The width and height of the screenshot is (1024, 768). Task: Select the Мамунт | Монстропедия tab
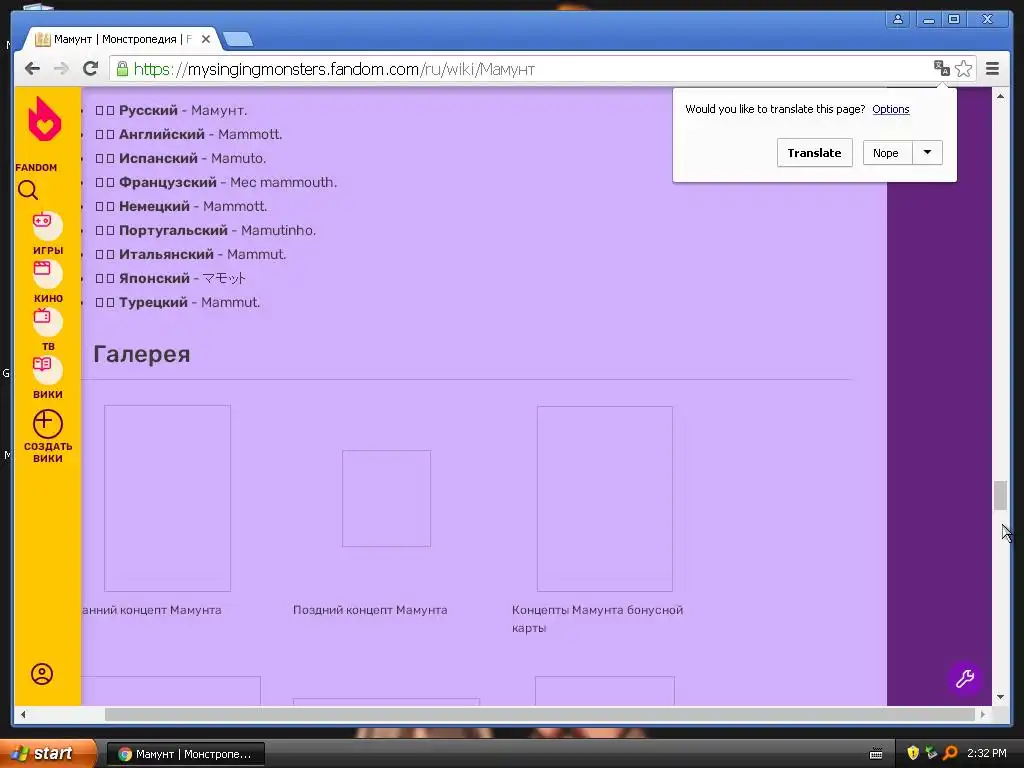[121, 39]
